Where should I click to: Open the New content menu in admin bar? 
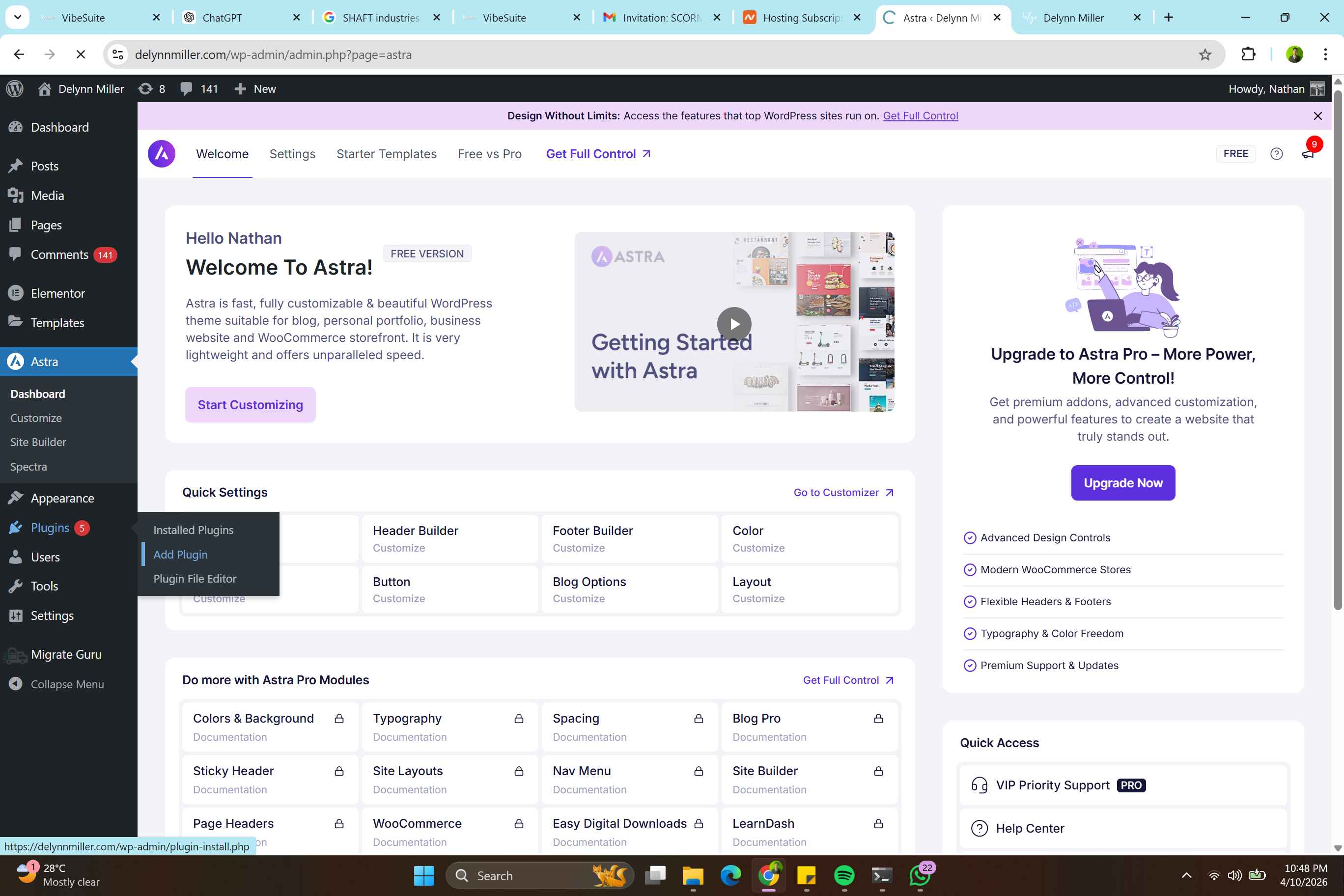click(255, 88)
